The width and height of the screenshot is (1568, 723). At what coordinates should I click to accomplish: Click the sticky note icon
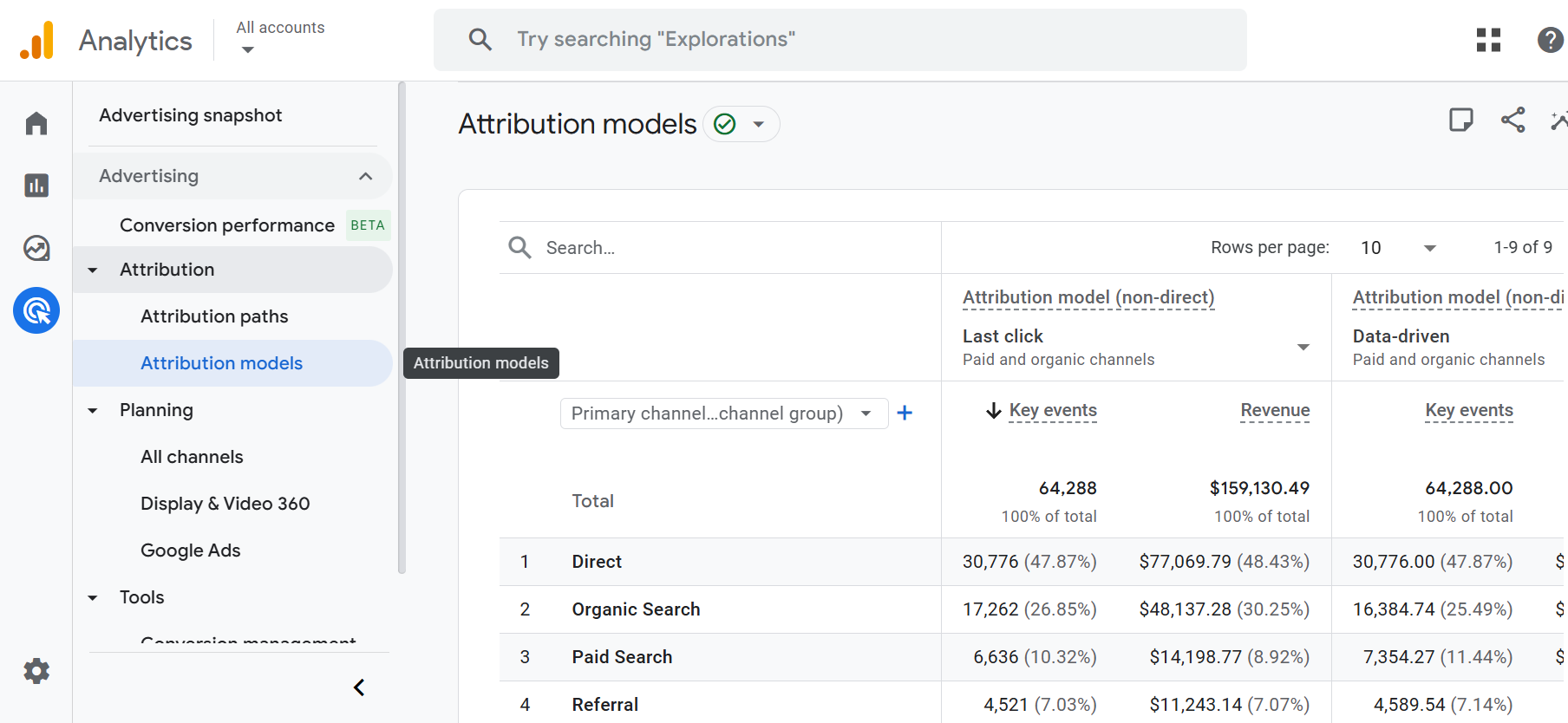click(1461, 120)
